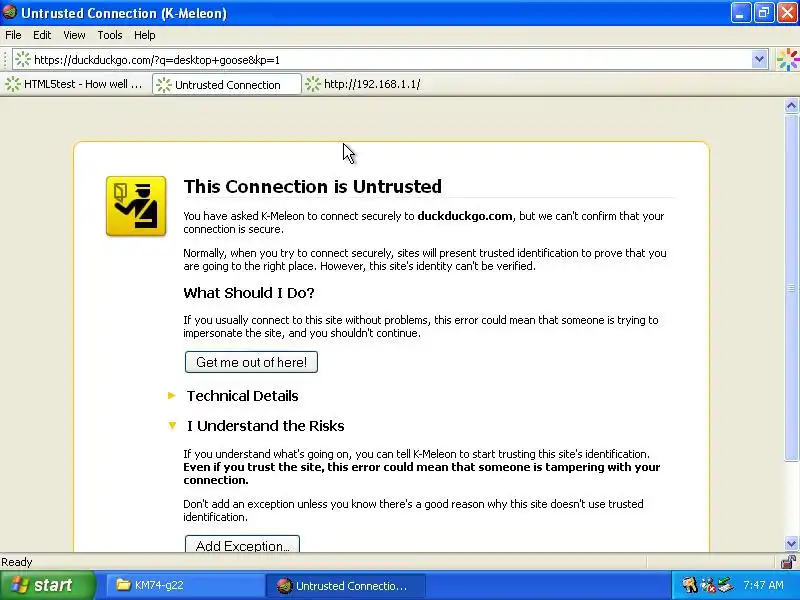Click the colorful throbber icon beside address bar
This screenshot has width=800, height=600.
(787, 60)
